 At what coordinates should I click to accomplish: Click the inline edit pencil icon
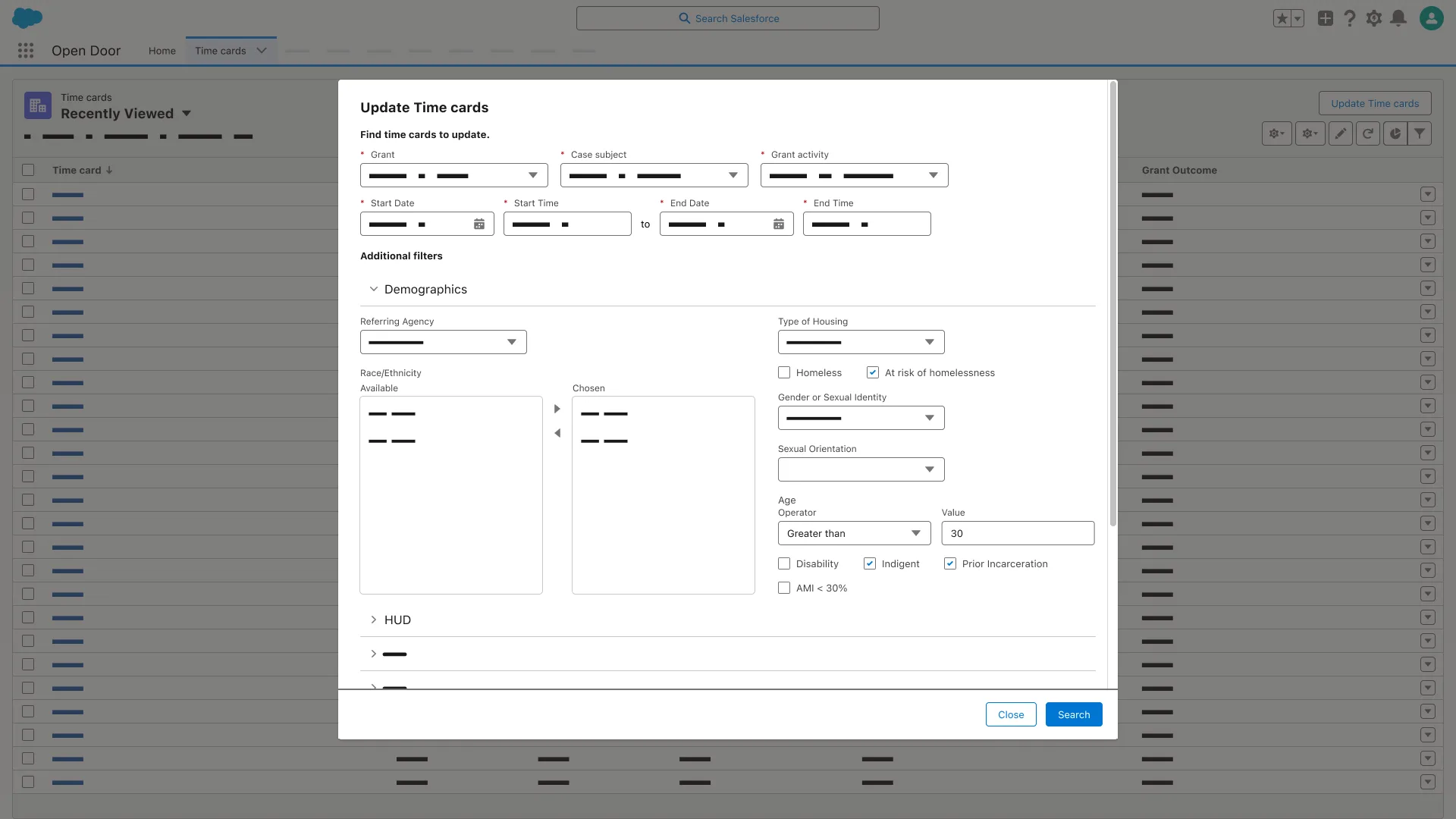(1341, 133)
